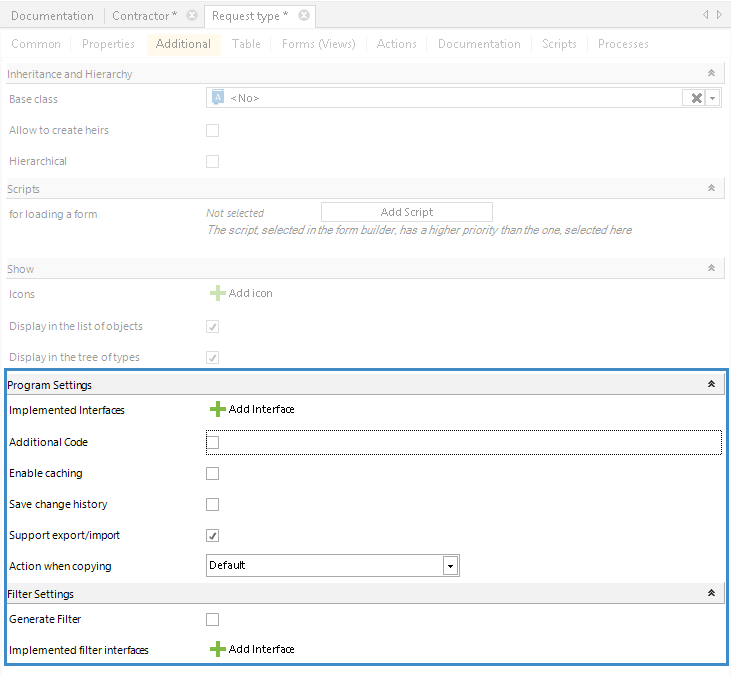
Task: Toggle Save change history checkbox
Action: click(212, 504)
